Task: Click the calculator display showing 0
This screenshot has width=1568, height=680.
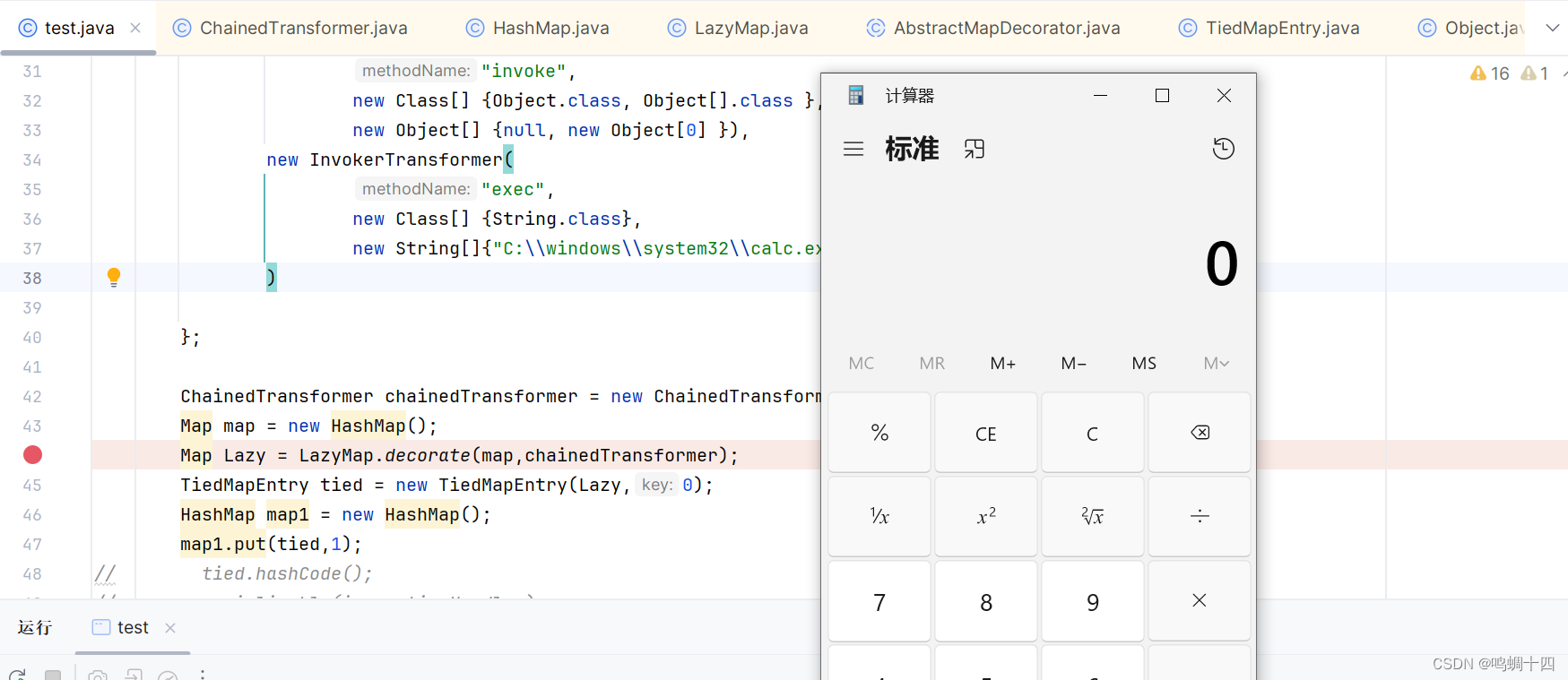Action: coord(1221,264)
